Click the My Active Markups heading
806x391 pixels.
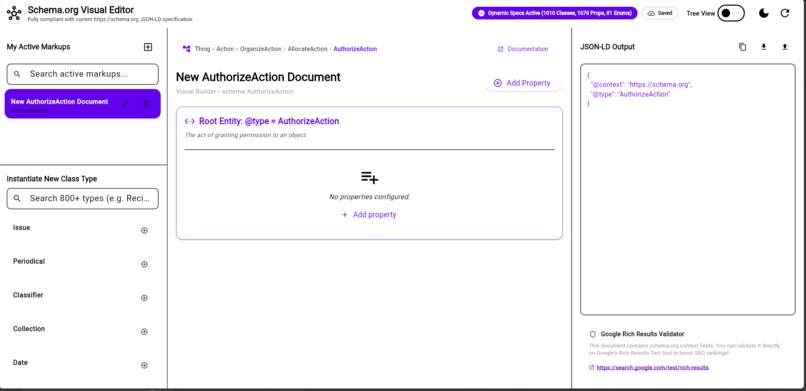pos(39,47)
